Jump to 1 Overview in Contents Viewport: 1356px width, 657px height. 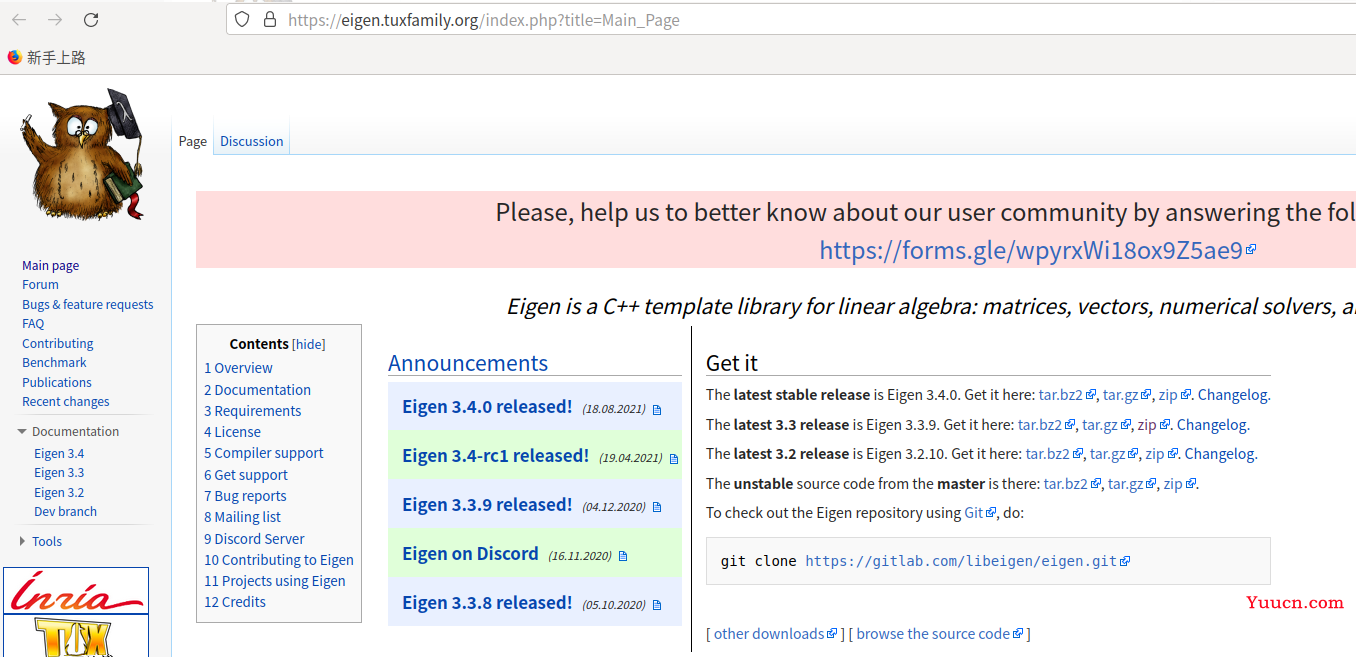pyautogui.click(x=238, y=368)
